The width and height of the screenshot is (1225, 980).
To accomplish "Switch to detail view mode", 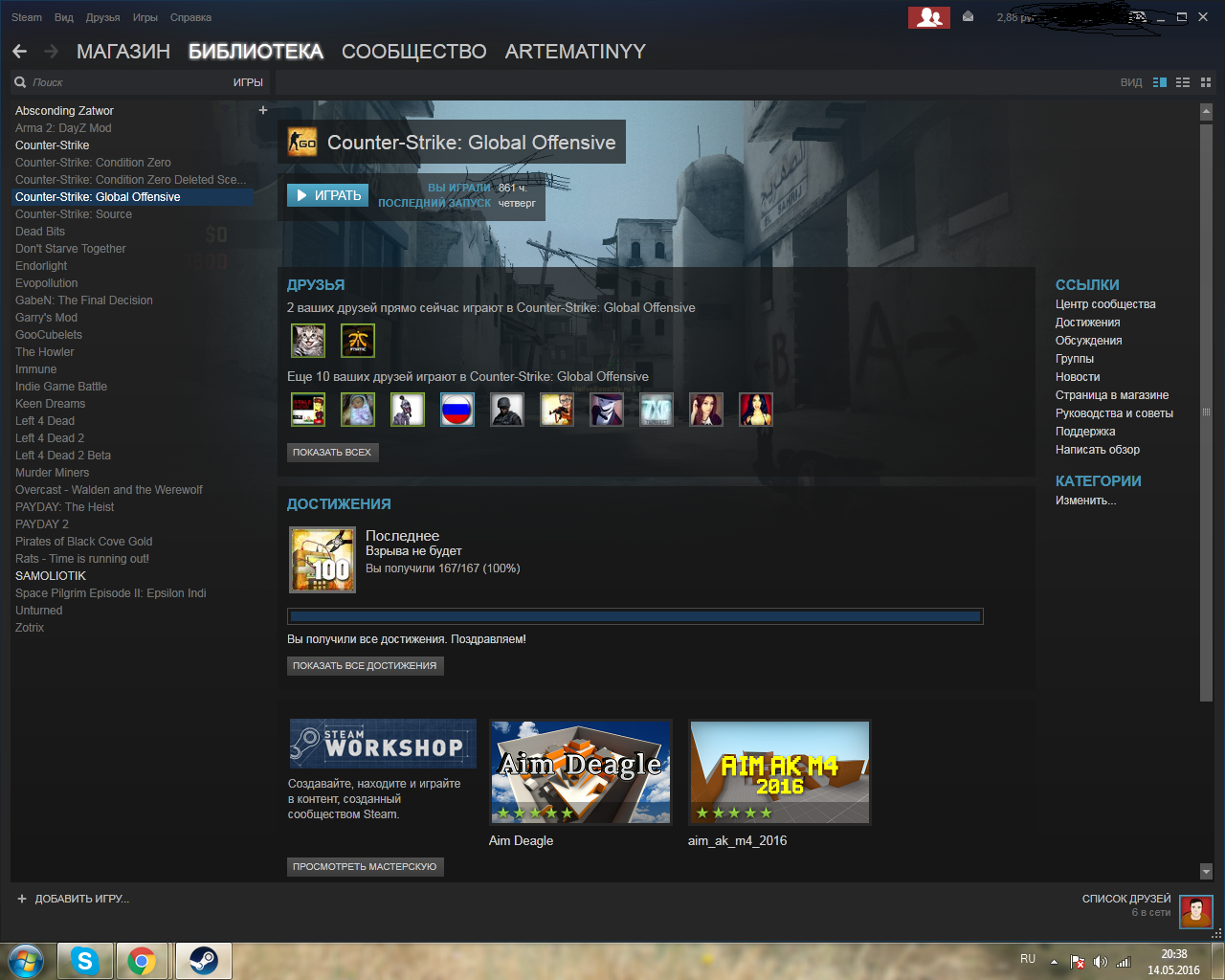I will pos(1160,82).
